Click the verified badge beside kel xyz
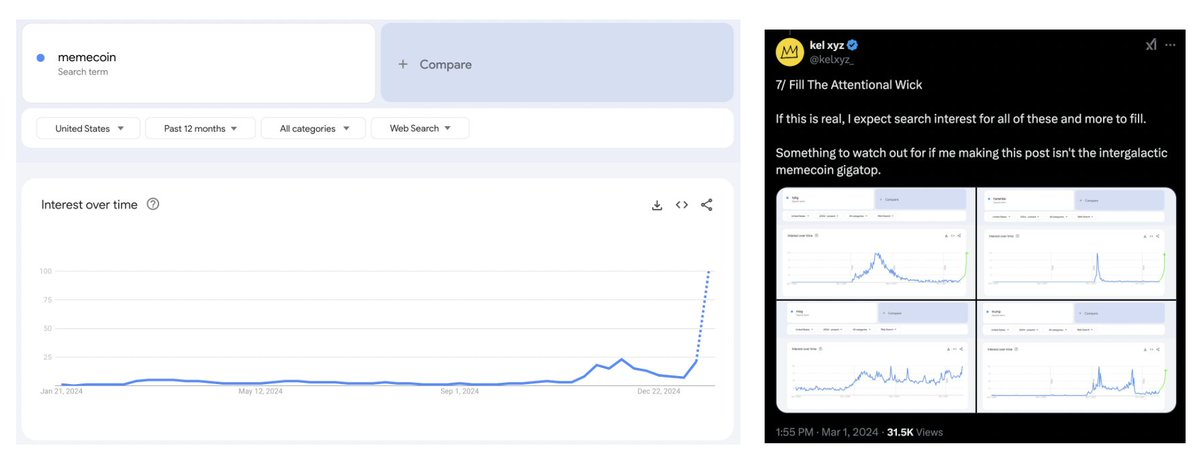This screenshot has width=1199, height=458. 853,46
